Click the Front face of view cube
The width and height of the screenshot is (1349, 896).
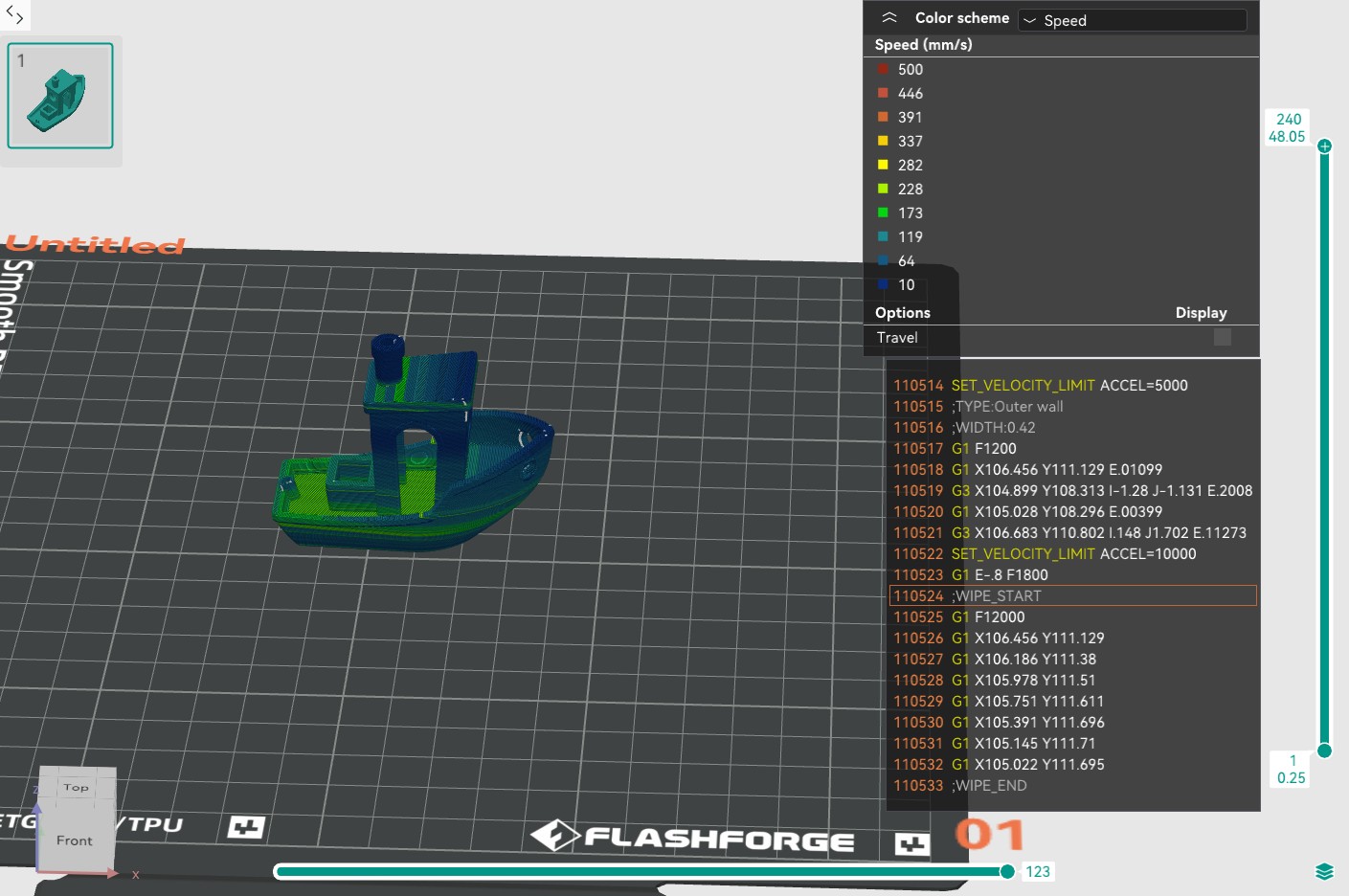[x=75, y=840]
